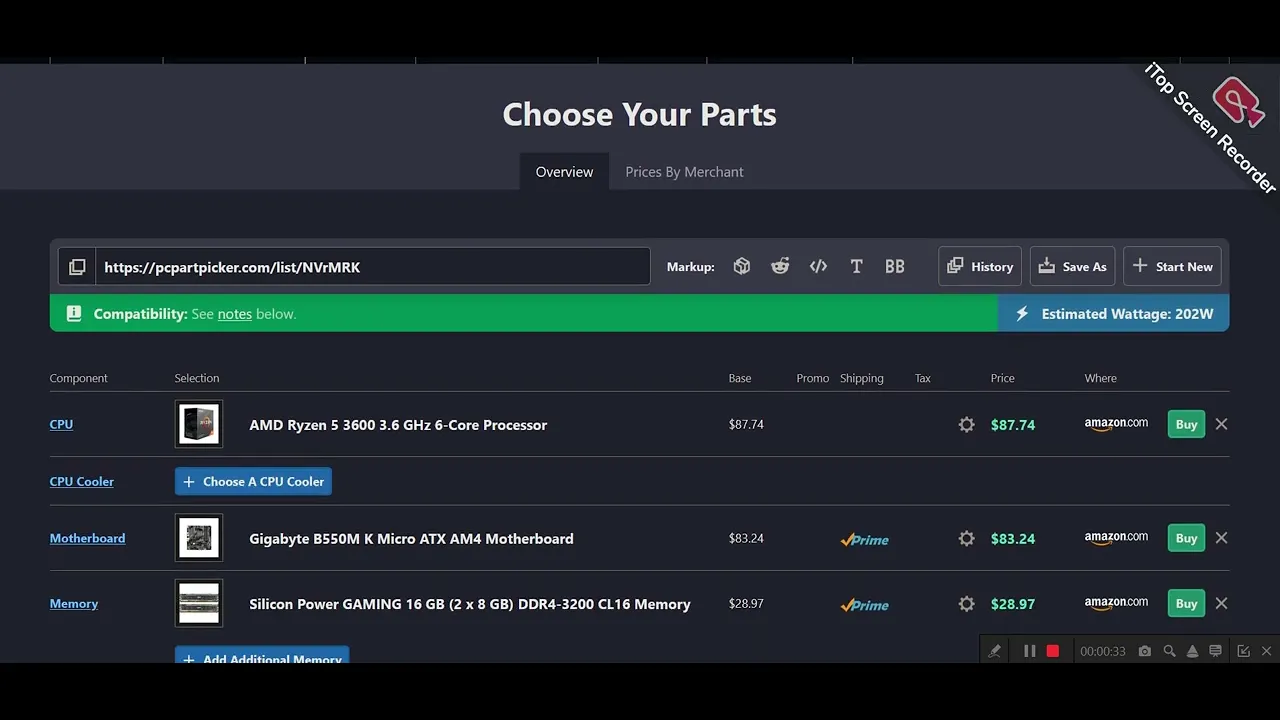Click the recording timer 00:00:33

(1103, 651)
